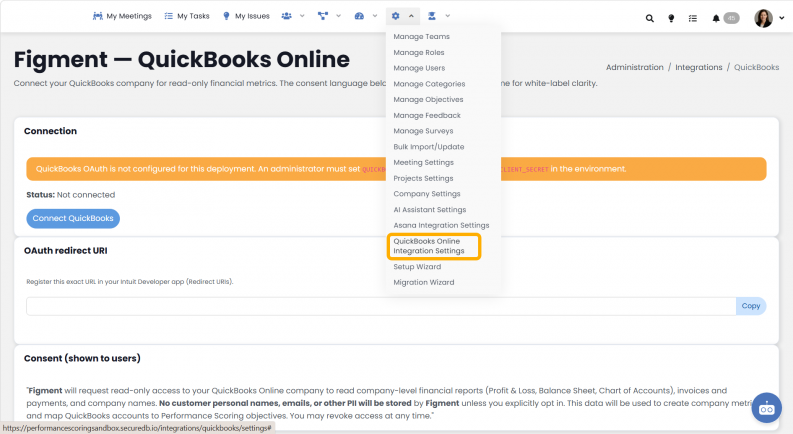
Task: Choose Bulk Import/Update menu entry
Action: point(428,147)
